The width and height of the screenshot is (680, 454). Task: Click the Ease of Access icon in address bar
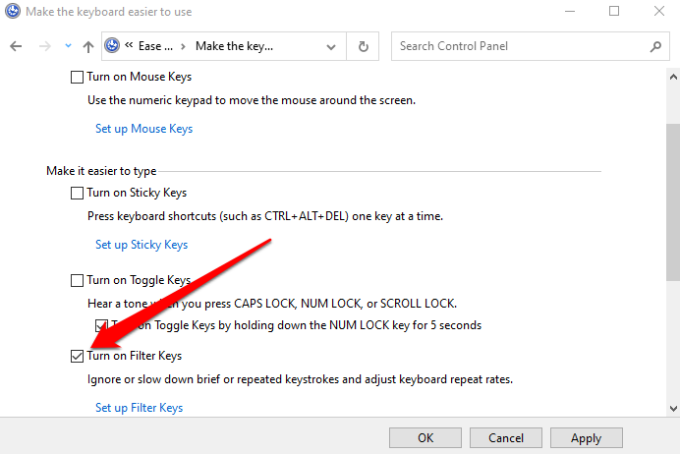pyautogui.click(x=113, y=46)
